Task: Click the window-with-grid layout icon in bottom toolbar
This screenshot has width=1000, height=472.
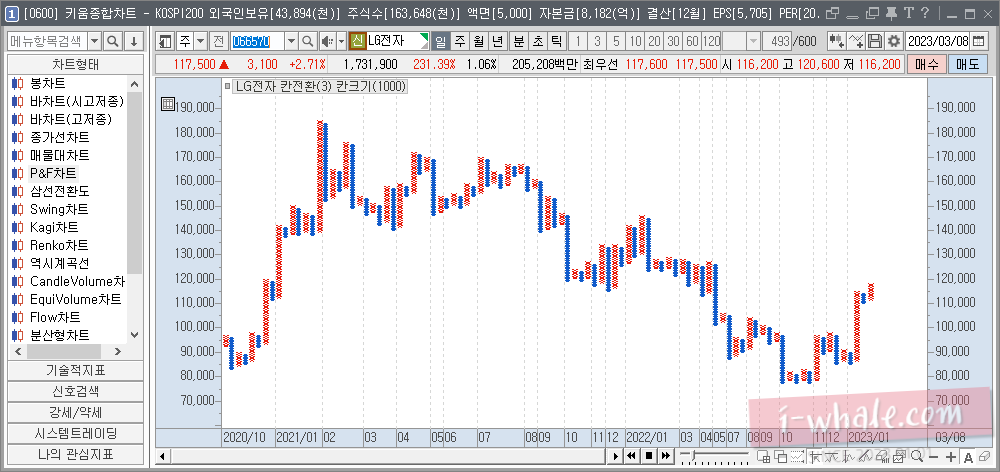Action: click(763, 456)
